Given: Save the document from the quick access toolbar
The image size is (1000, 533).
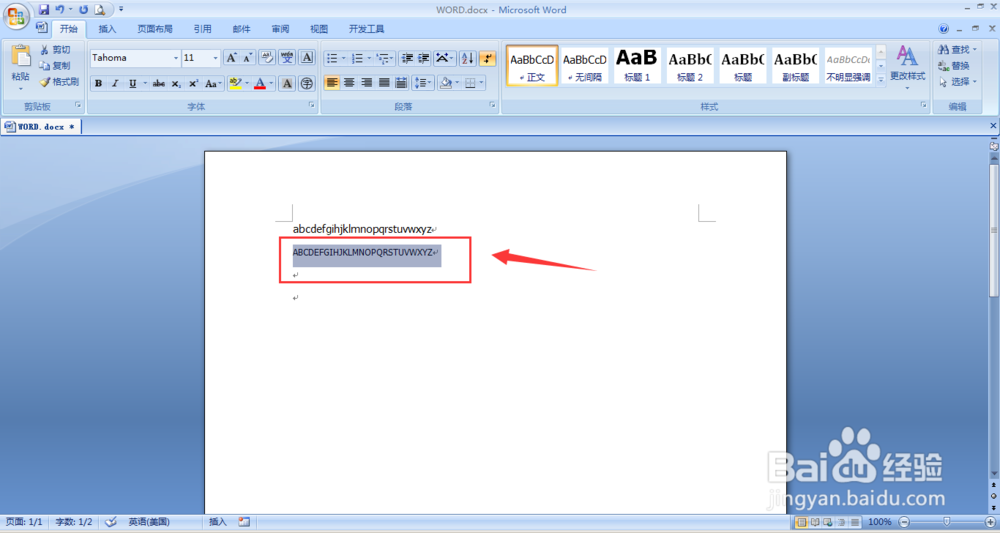Looking at the screenshot, I should tap(43, 10).
